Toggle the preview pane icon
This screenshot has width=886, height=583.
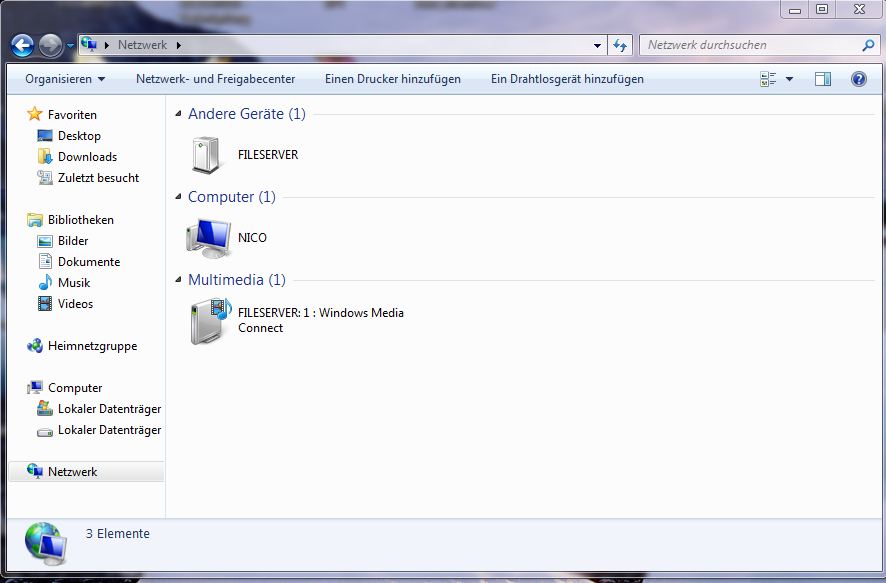tap(822, 79)
